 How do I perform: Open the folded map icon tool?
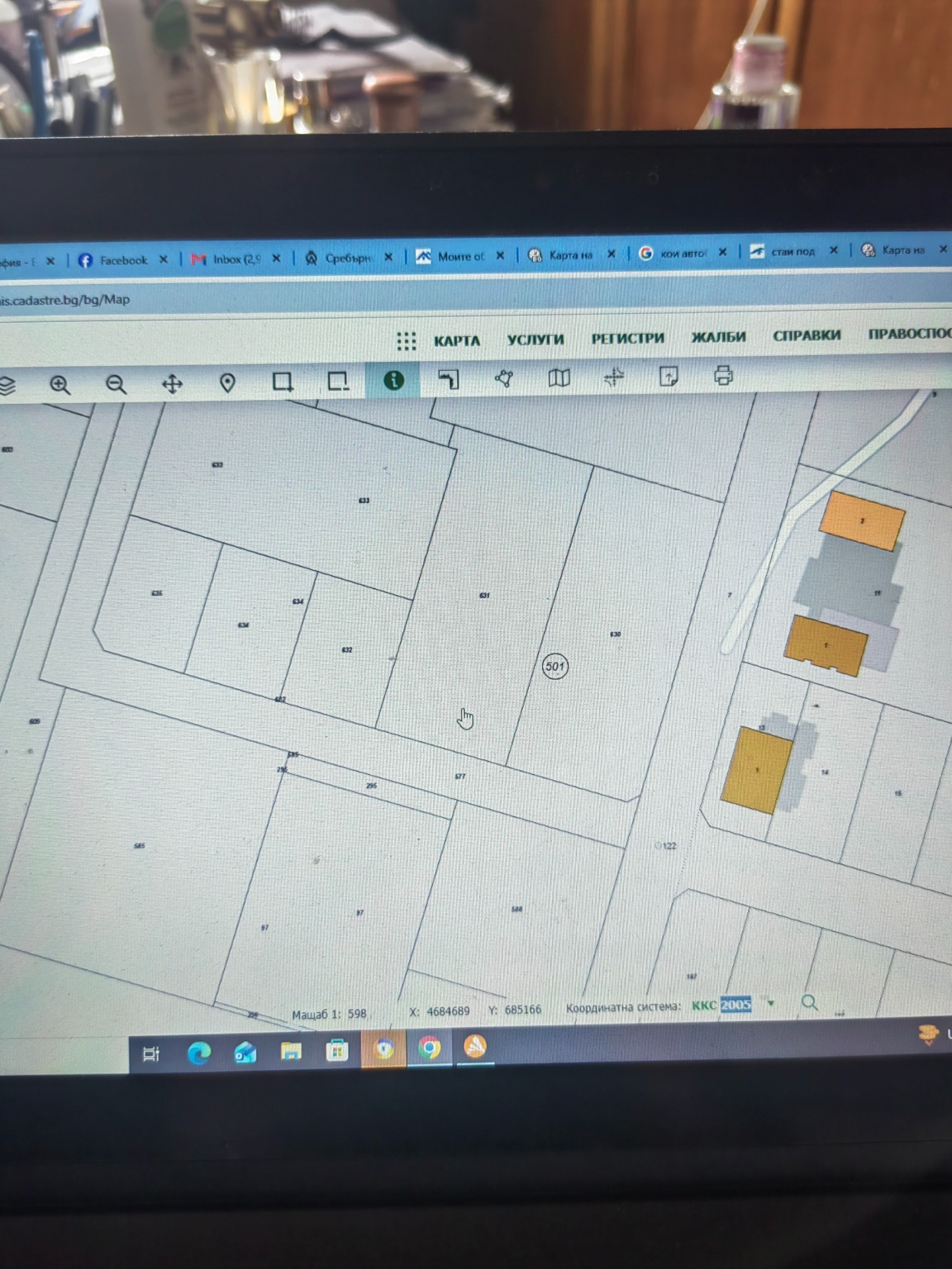(559, 377)
